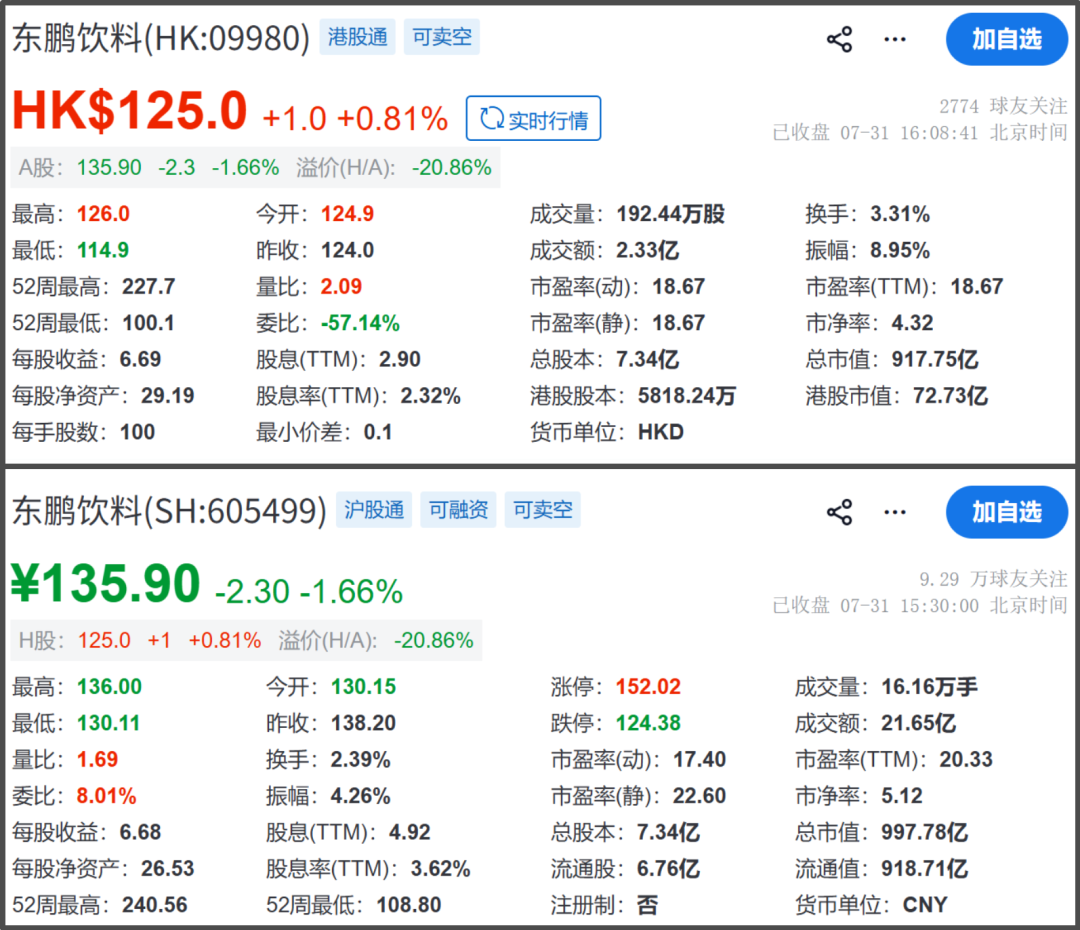Click 52周最低 100.1 value

pyautogui.click(x=148, y=323)
